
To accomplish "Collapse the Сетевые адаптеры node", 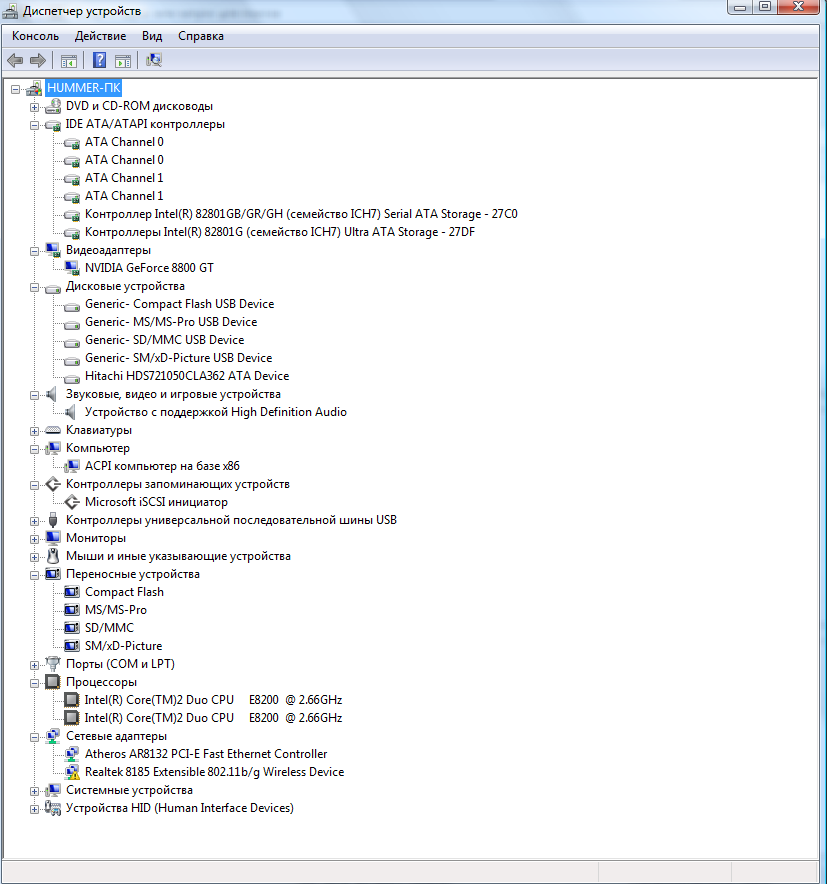I will [x=34, y=737].
